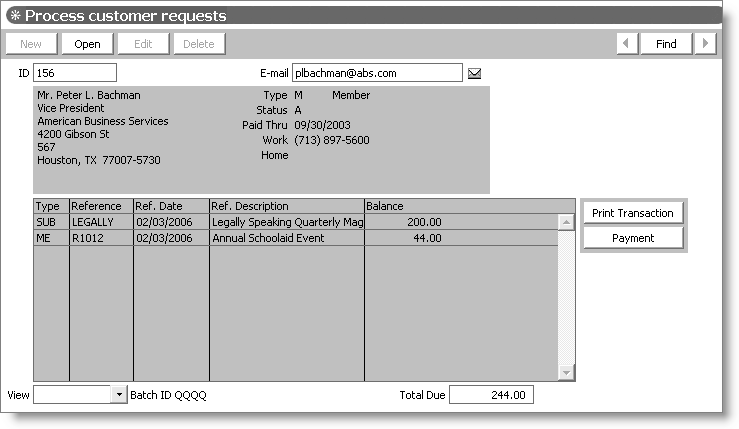Click the Edit button
Image resolution: width=739 pixels, height=429 pixels.
coord(143,44)
